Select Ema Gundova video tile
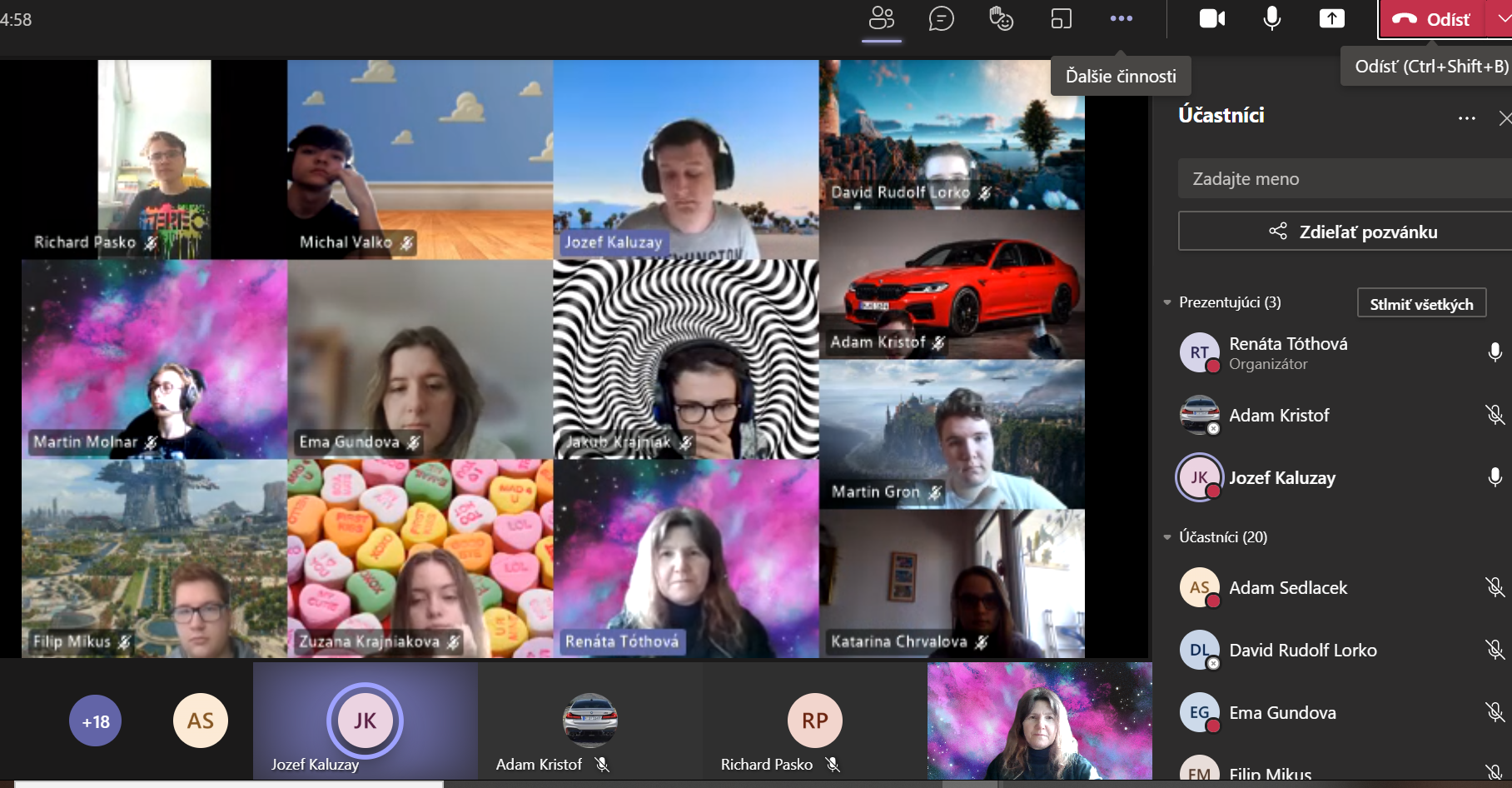 420,359
